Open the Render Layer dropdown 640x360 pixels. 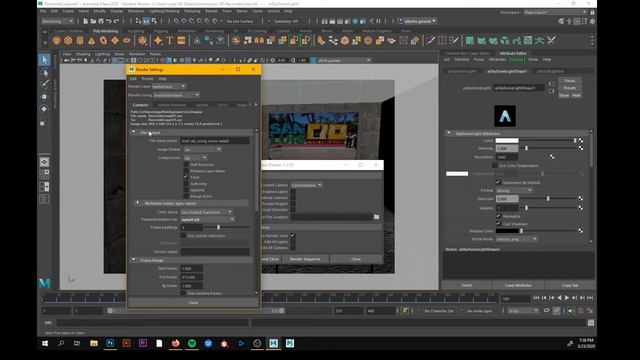click(x=169, y=87)
